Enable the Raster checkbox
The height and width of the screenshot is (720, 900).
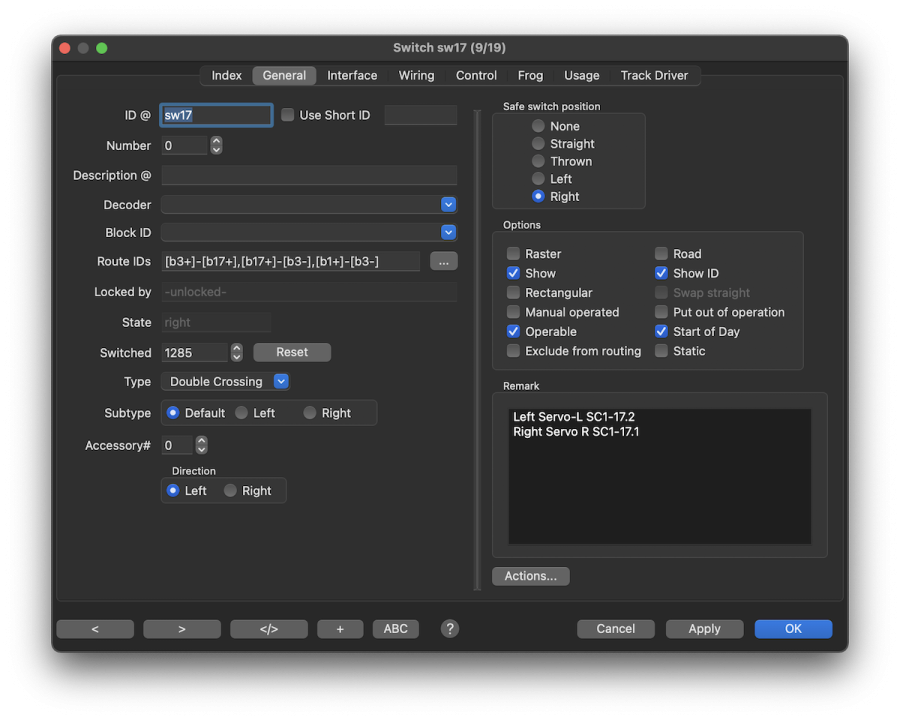tap(514, 254)
